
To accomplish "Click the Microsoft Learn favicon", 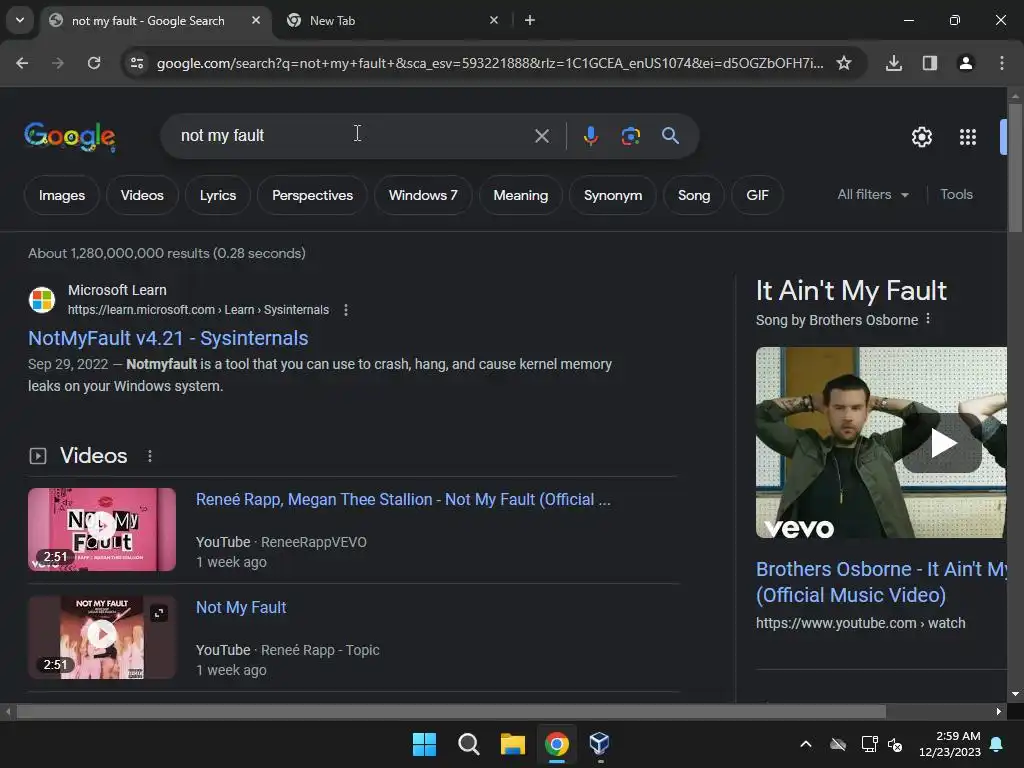I will pos(42,300).
